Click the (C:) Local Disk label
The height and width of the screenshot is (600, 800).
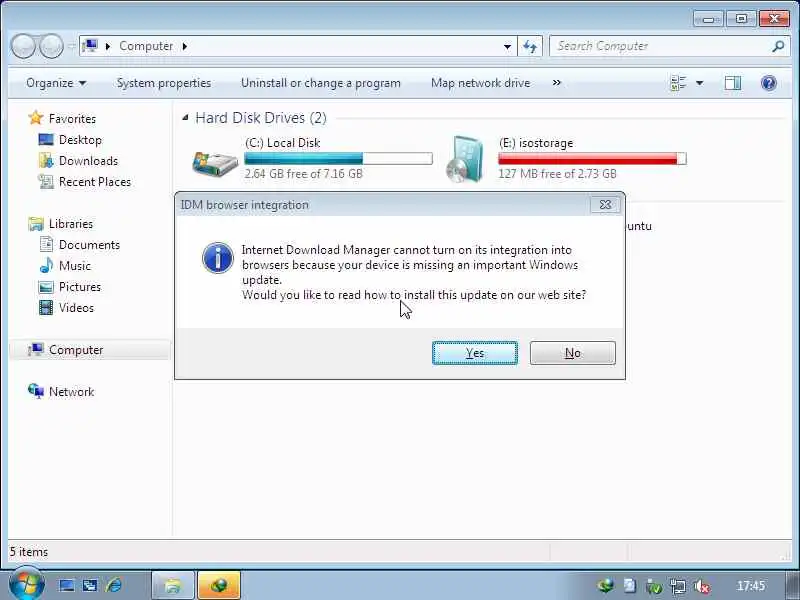click(x=283, y=143)
